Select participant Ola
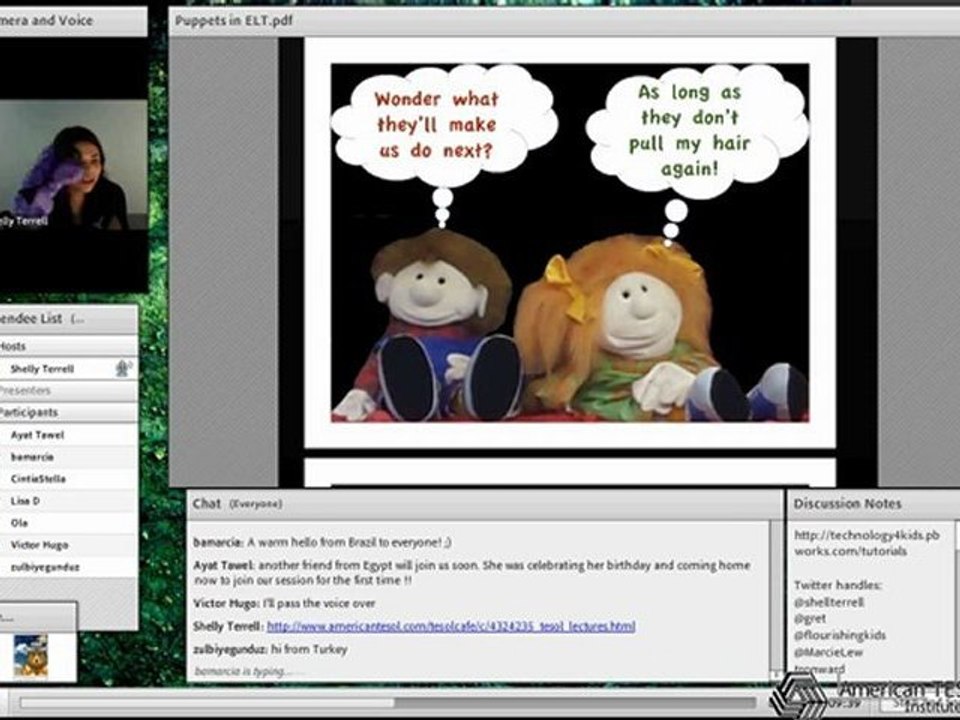This screenshot has width=960, height=720. (69, 523)
